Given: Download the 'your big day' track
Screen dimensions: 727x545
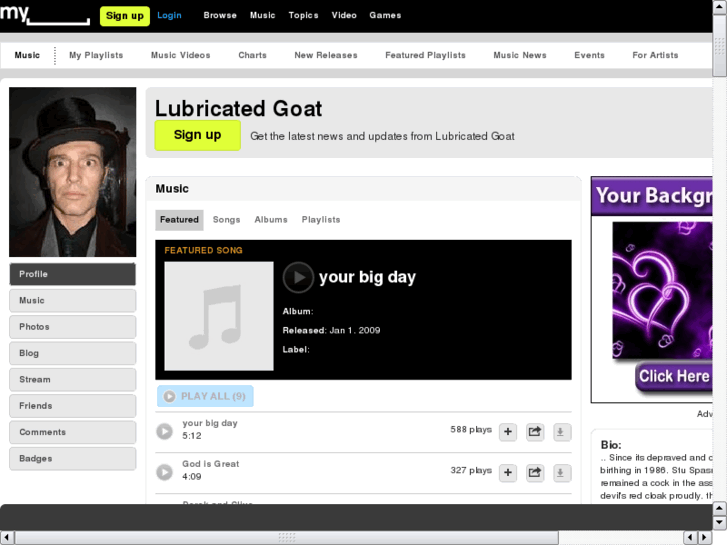Looking at the screenshot, I should pyautogui.click(x=561, y=431).
